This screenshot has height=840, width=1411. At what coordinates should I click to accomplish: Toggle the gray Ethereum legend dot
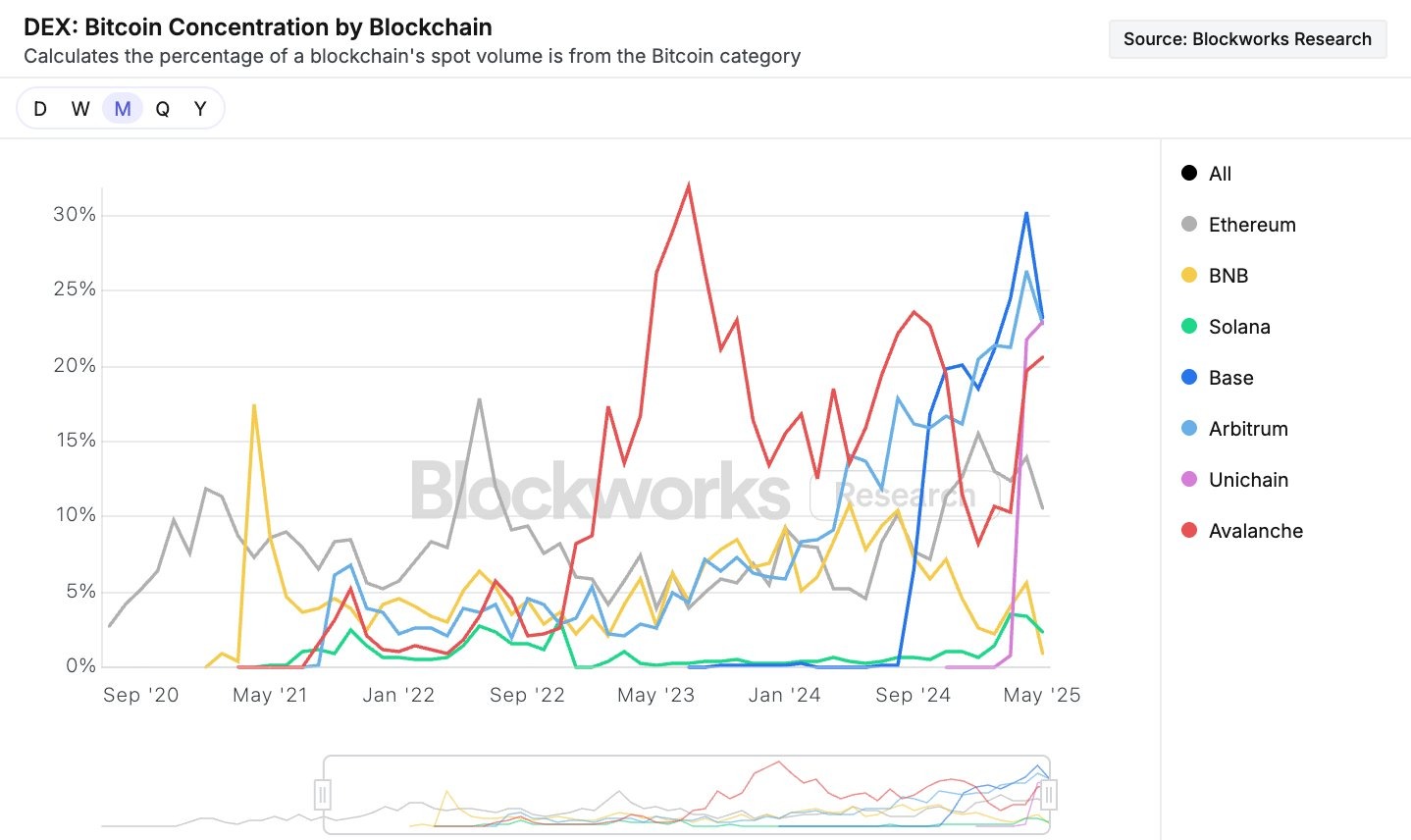tap(1189, 225)
